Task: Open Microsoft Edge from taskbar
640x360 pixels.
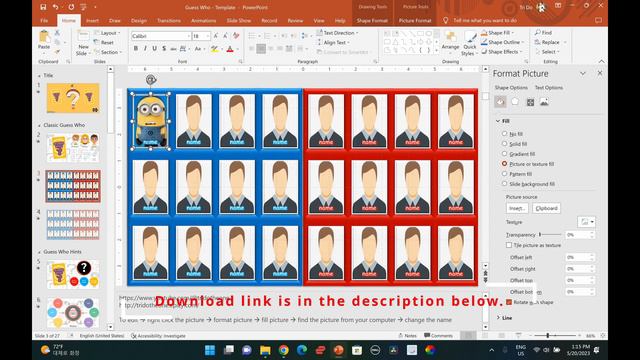Action: (302, 350)
